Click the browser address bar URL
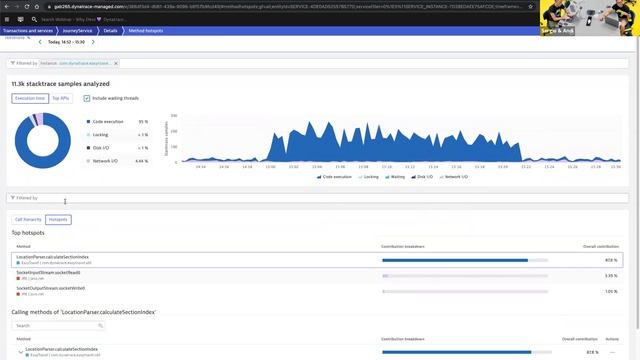The height and width of the screenshot is (360, 640). [x=288, y=7]
